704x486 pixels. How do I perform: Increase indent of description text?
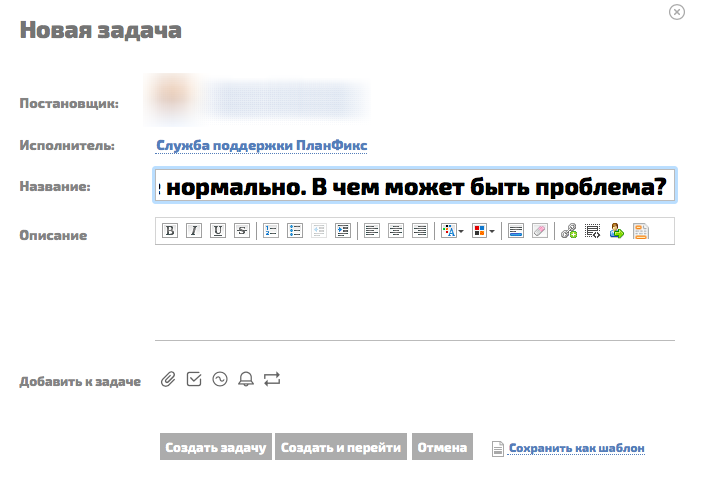point(343,231)
